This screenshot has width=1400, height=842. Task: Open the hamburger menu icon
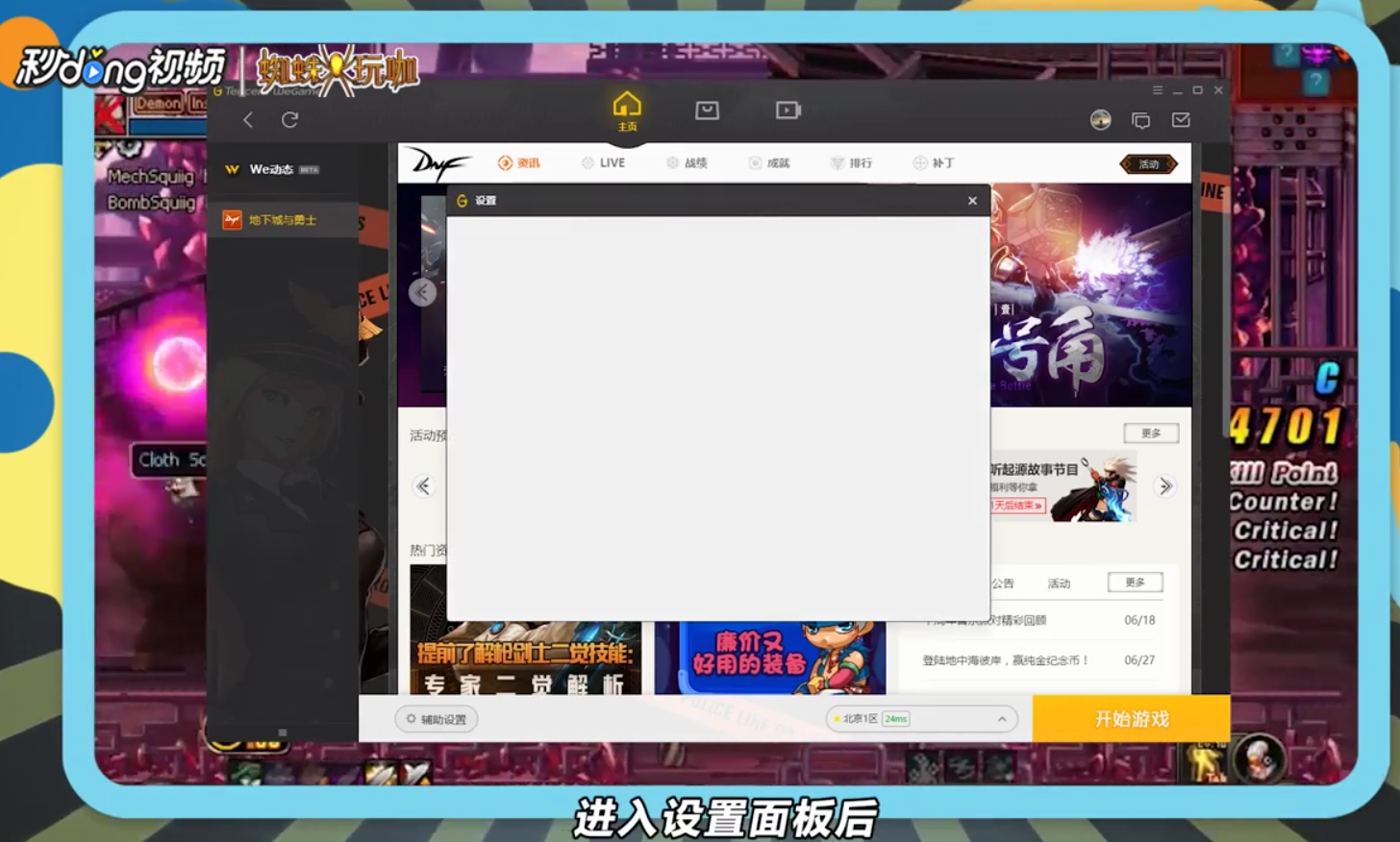(1157, 89)
